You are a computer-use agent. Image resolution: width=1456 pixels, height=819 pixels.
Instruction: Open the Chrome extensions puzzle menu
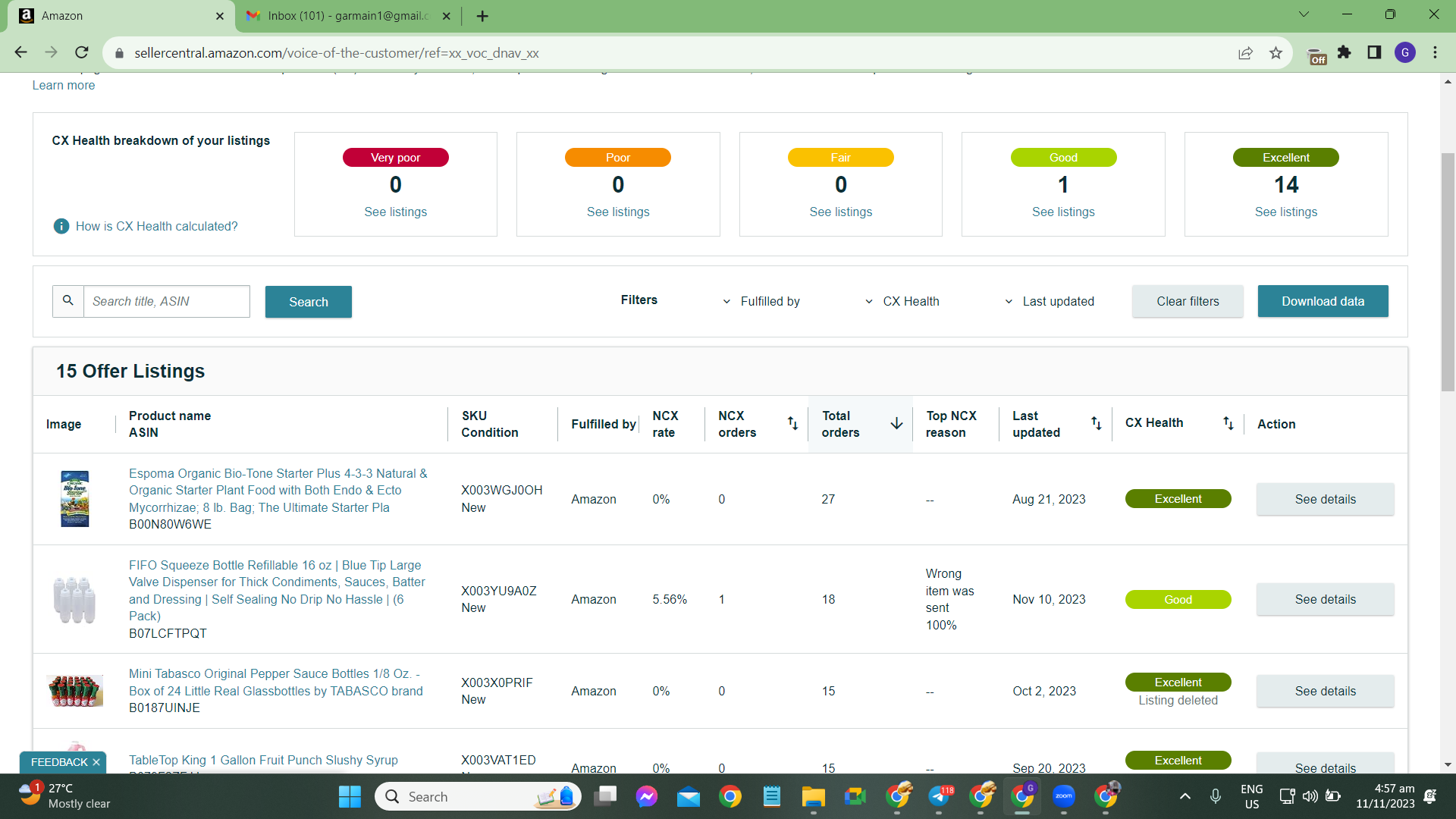[1344, 52]
